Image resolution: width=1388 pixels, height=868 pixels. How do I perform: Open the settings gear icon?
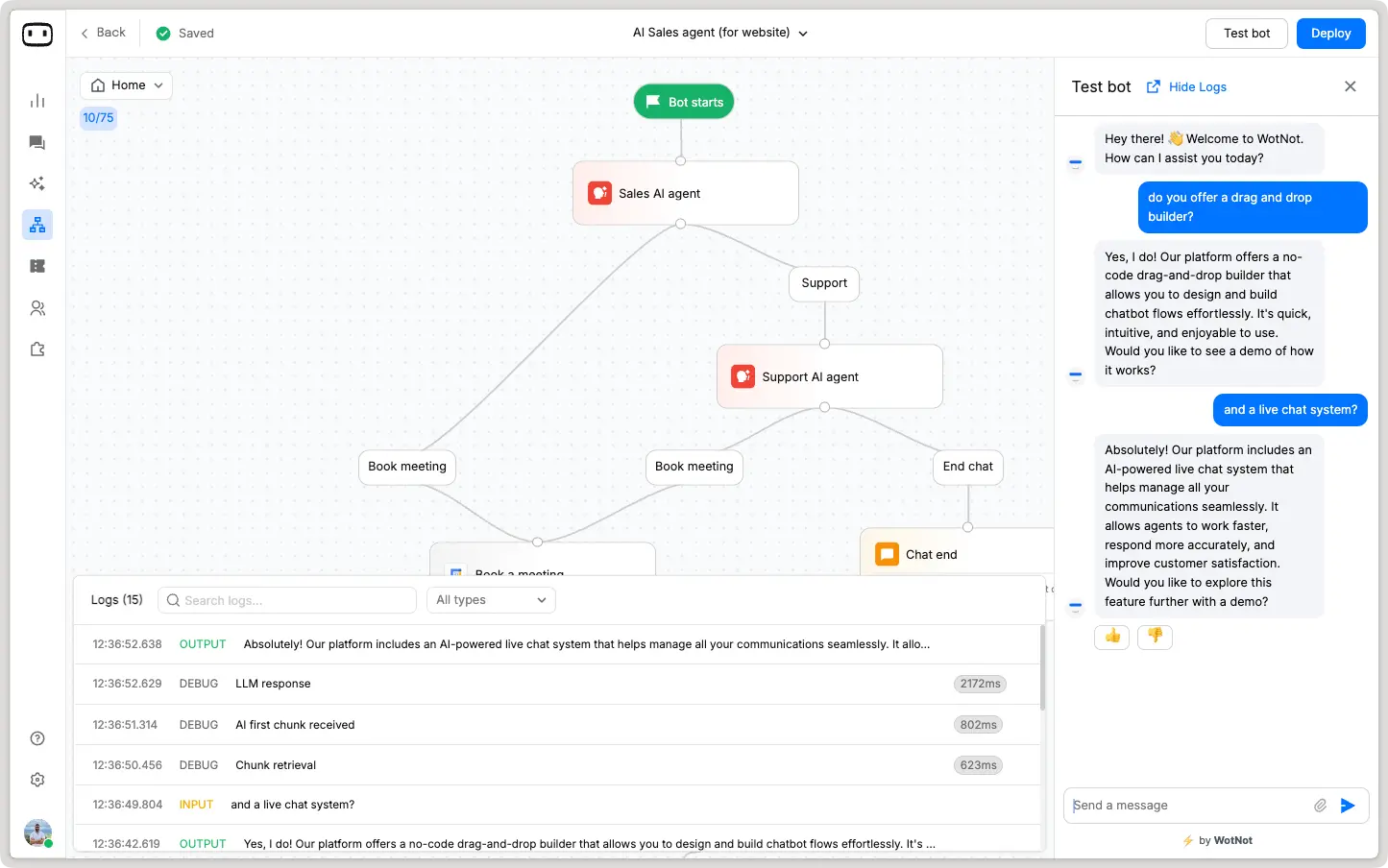[37, 779]
